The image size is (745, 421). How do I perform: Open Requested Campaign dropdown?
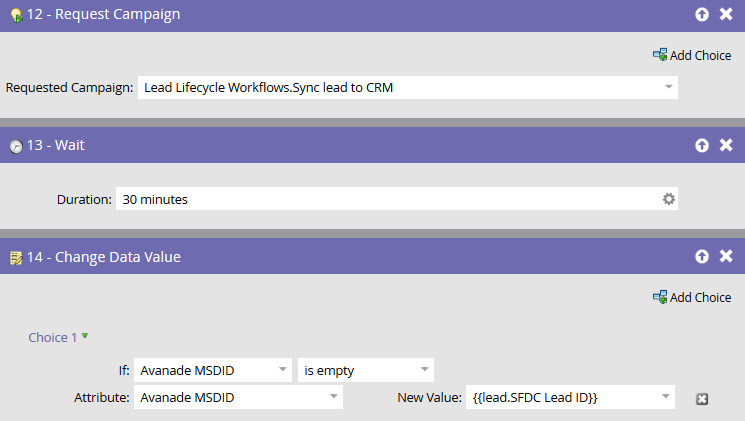[x=668, y=88]
